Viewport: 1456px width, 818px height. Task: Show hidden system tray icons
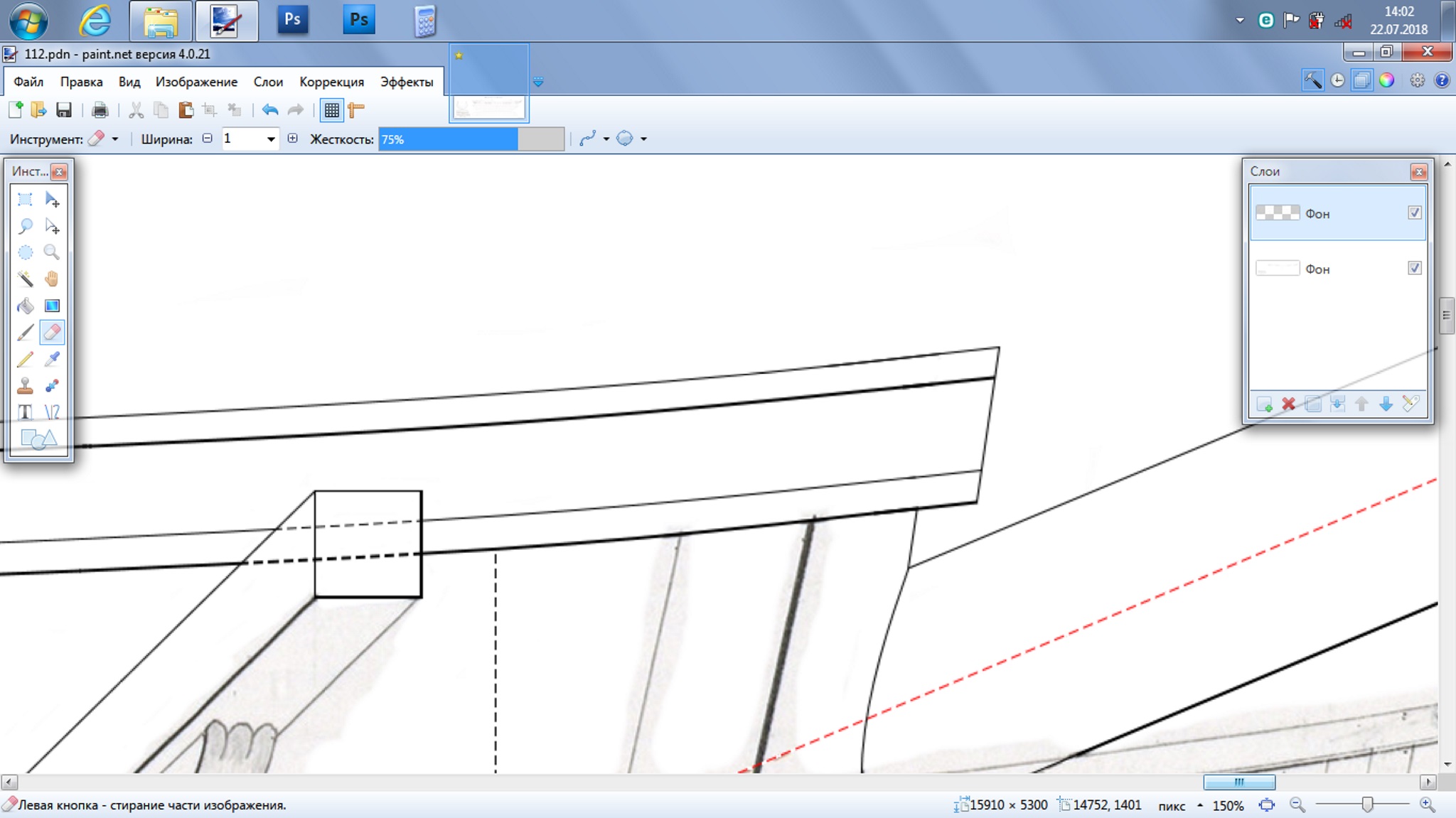coord(1240,20)
